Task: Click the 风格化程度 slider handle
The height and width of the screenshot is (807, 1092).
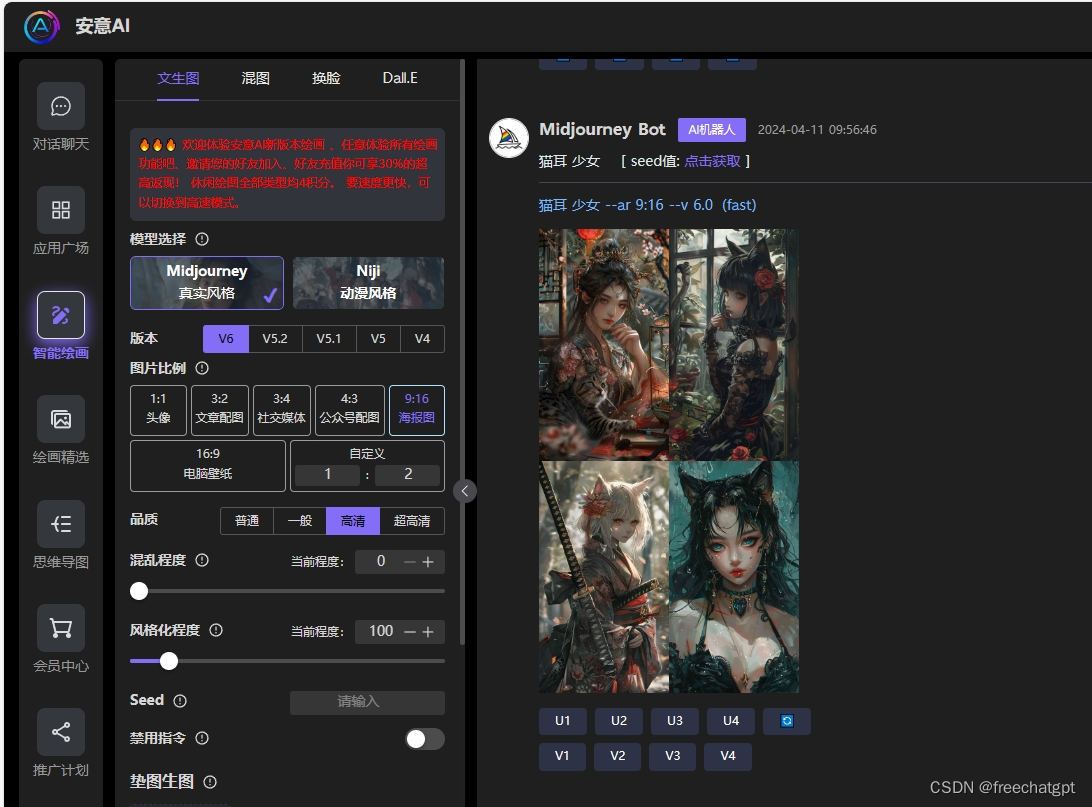Action: pos(169,661)
